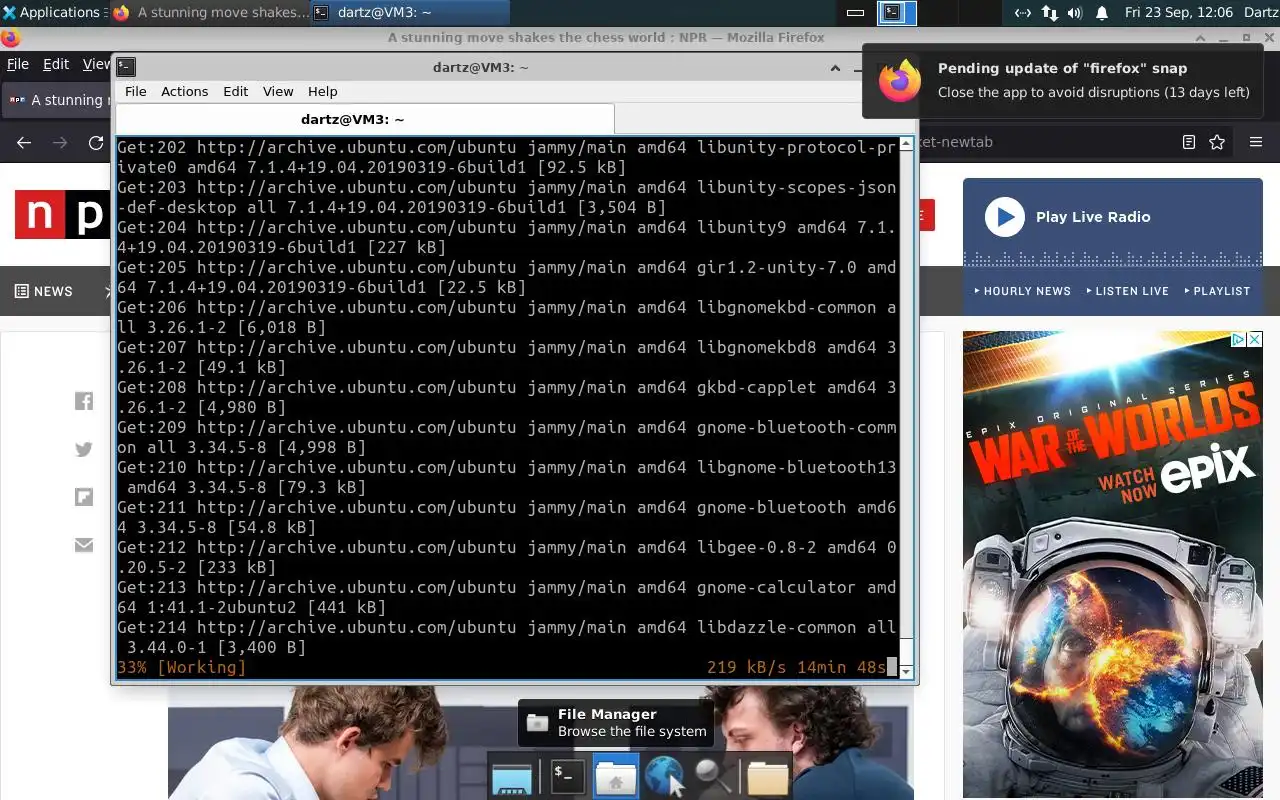Click the terminal vertical scrollbar thumb

pyautogui.click(x=906, y=652)
